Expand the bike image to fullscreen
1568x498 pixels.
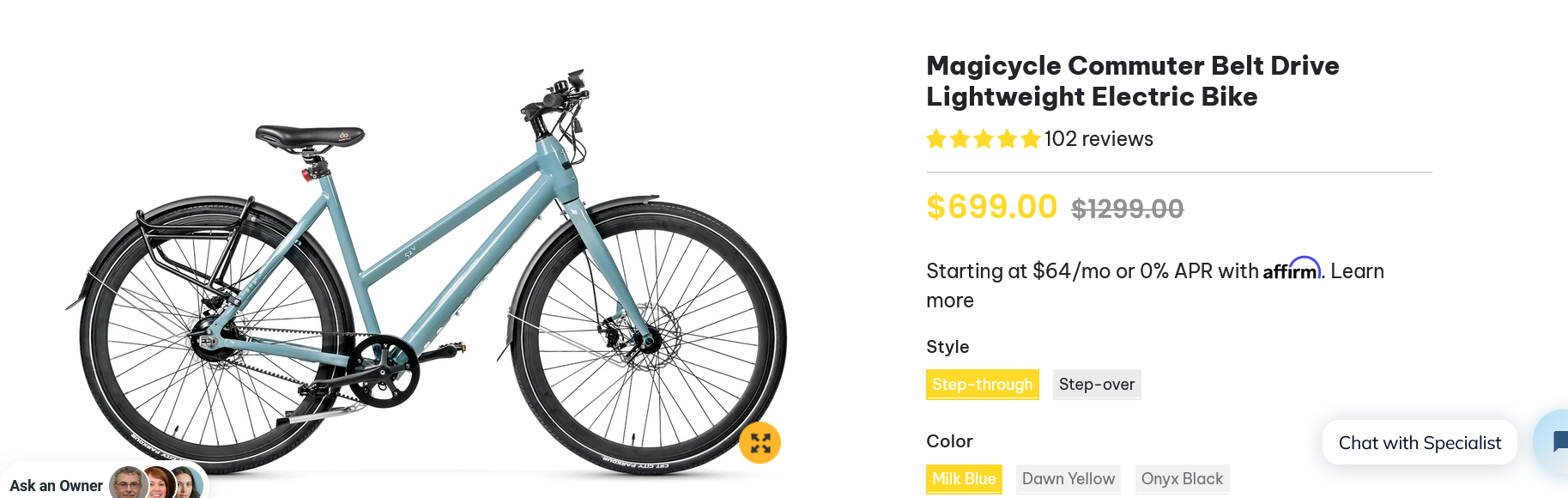click(x=760, y=443)
